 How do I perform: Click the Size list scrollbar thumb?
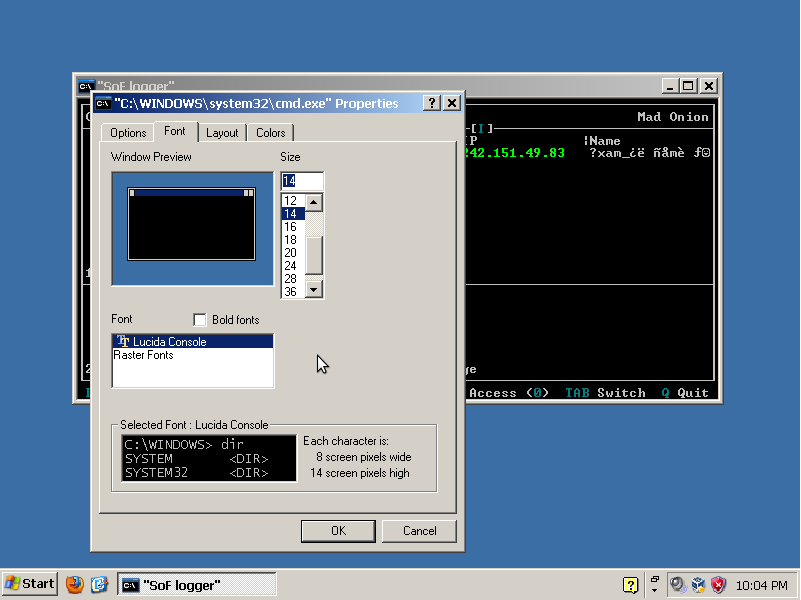314,256
